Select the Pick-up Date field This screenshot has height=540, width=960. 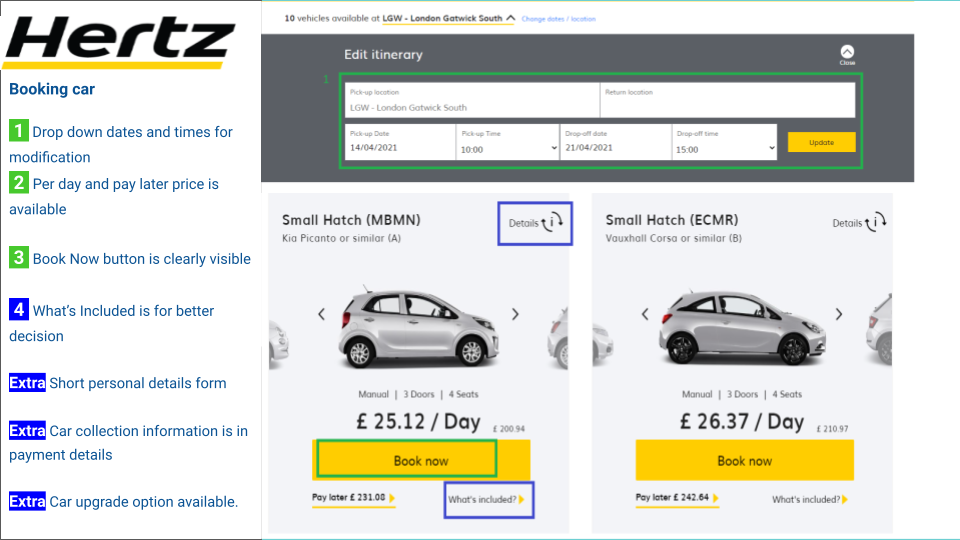click(x=400, y=143)
